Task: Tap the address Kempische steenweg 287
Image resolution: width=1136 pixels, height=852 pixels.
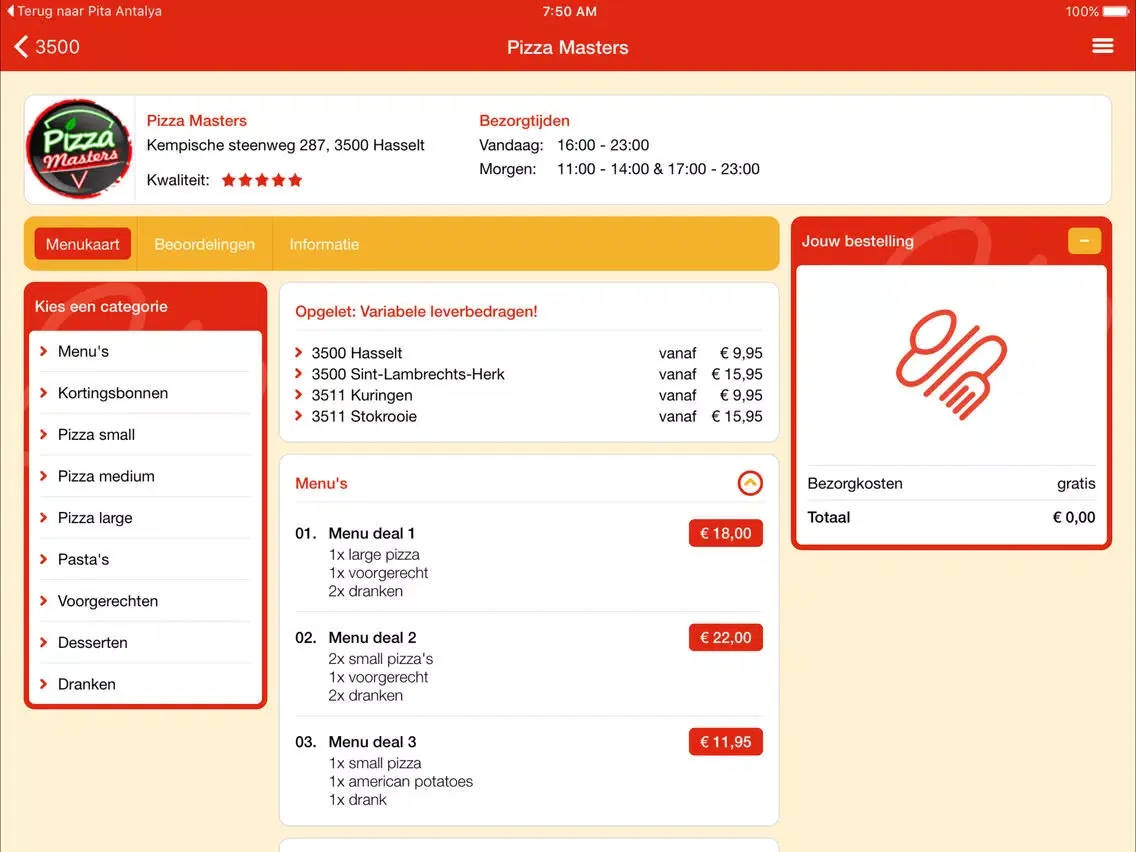Action: point(285,145)
